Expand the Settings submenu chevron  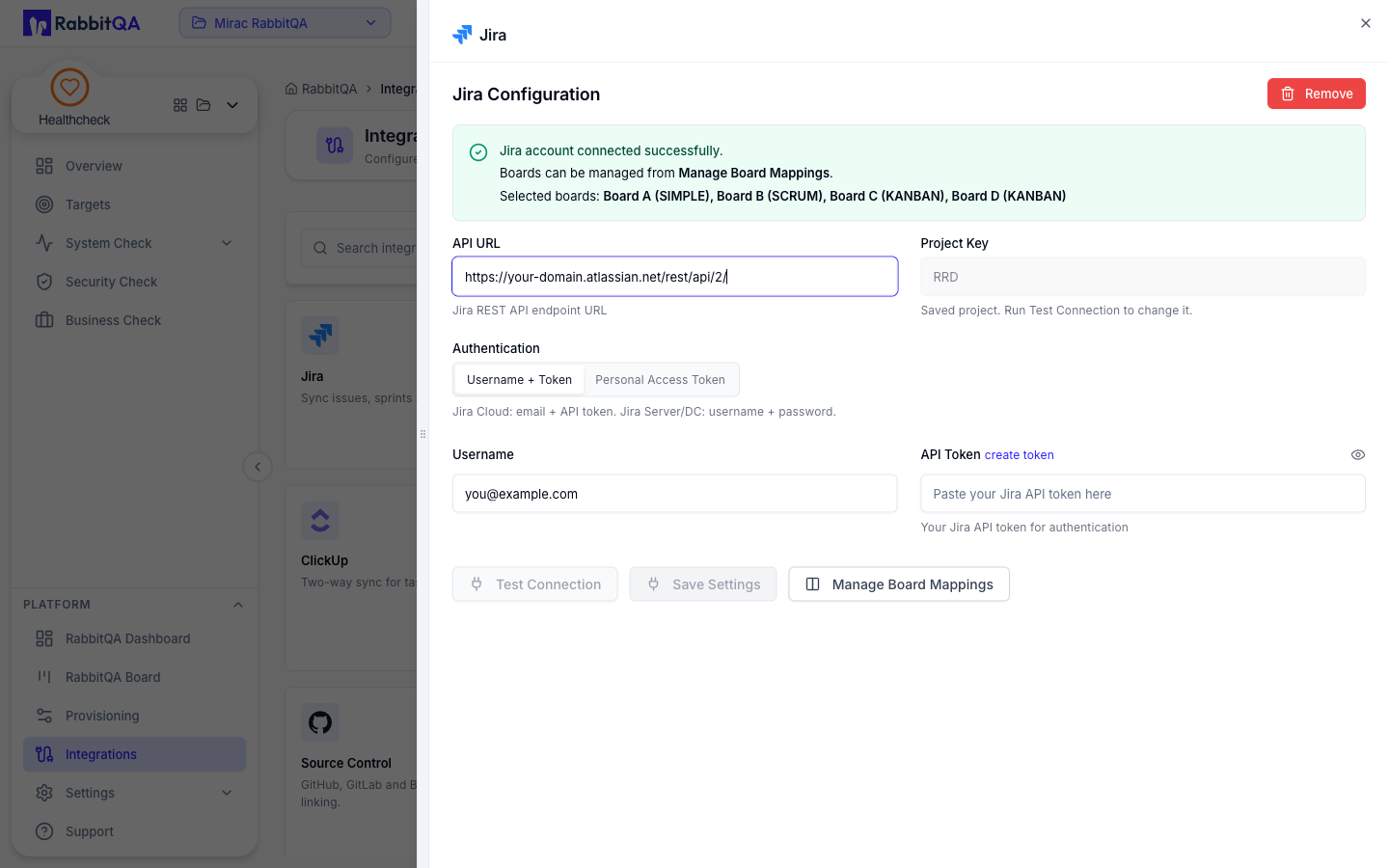(x=227, y=793)
